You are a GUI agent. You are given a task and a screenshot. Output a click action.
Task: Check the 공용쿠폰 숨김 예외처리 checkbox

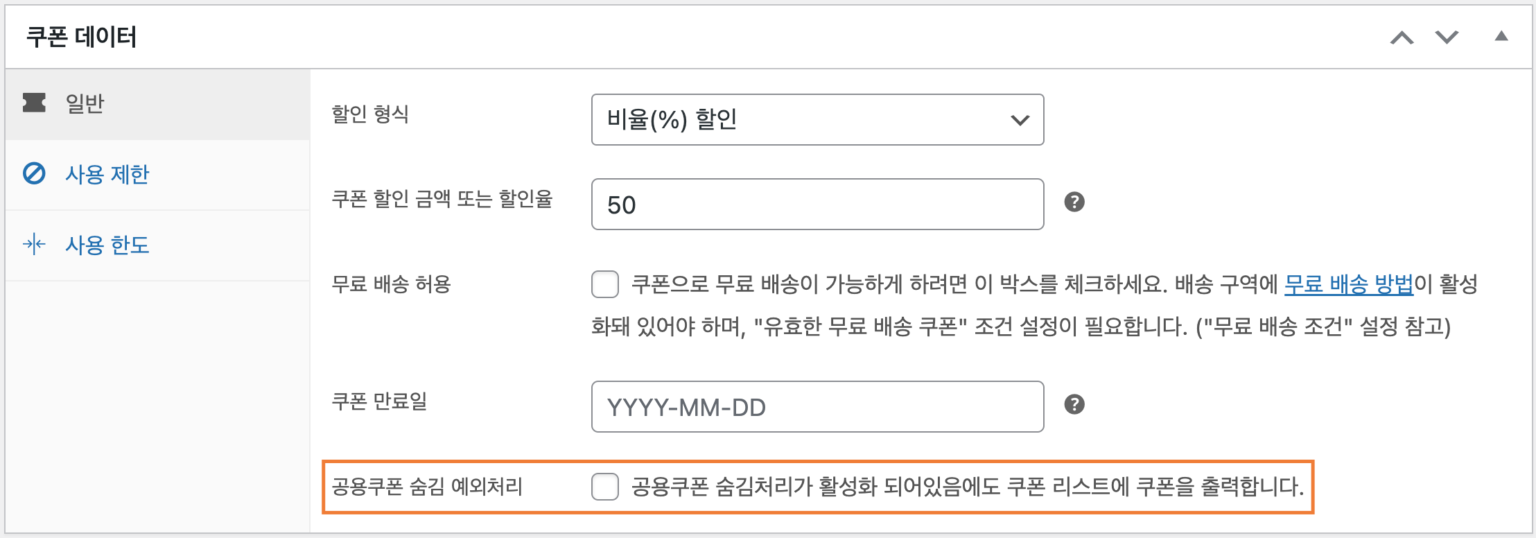coord(605,487)
